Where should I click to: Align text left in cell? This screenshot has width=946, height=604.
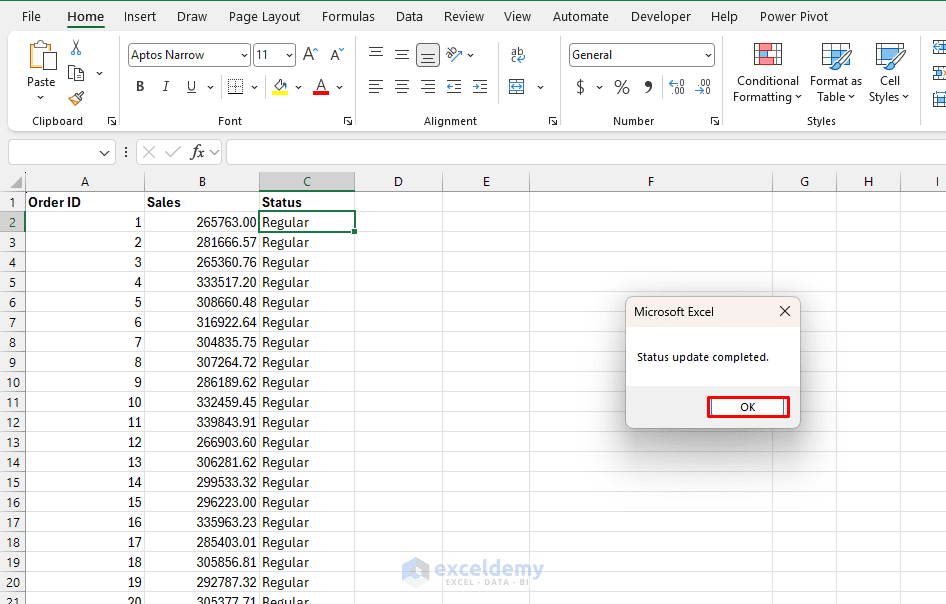(x=376, y=87)
